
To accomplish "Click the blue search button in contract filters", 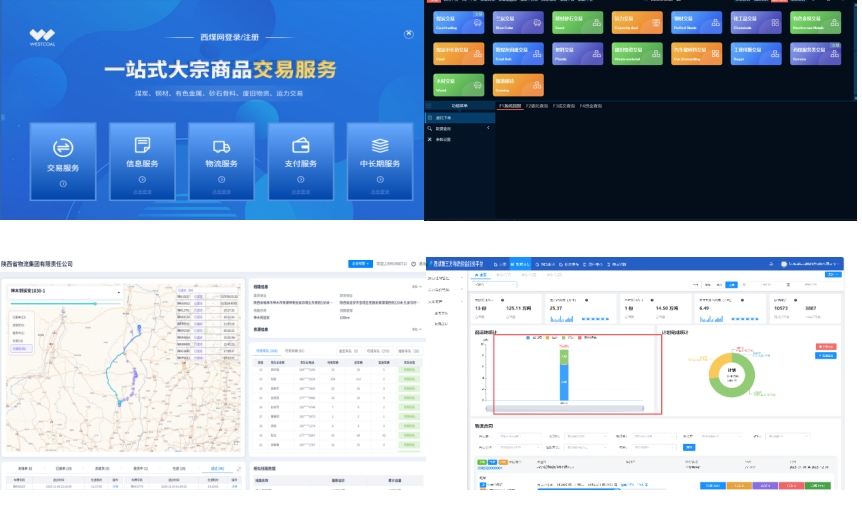I will (x=688, y=447).
